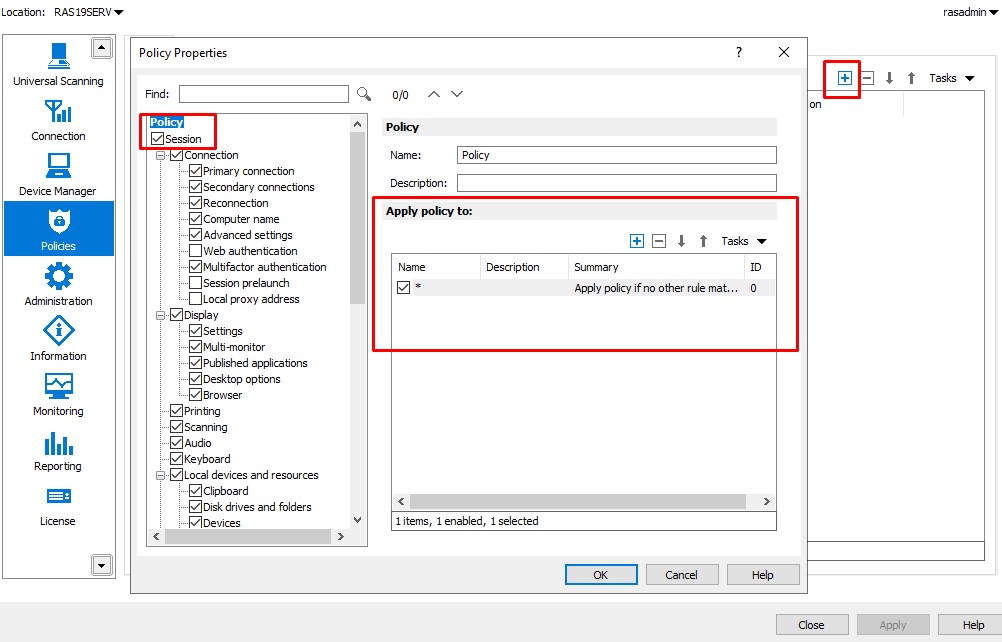
Task: Open Device Manager in sidebar
Action: point(58,173)
